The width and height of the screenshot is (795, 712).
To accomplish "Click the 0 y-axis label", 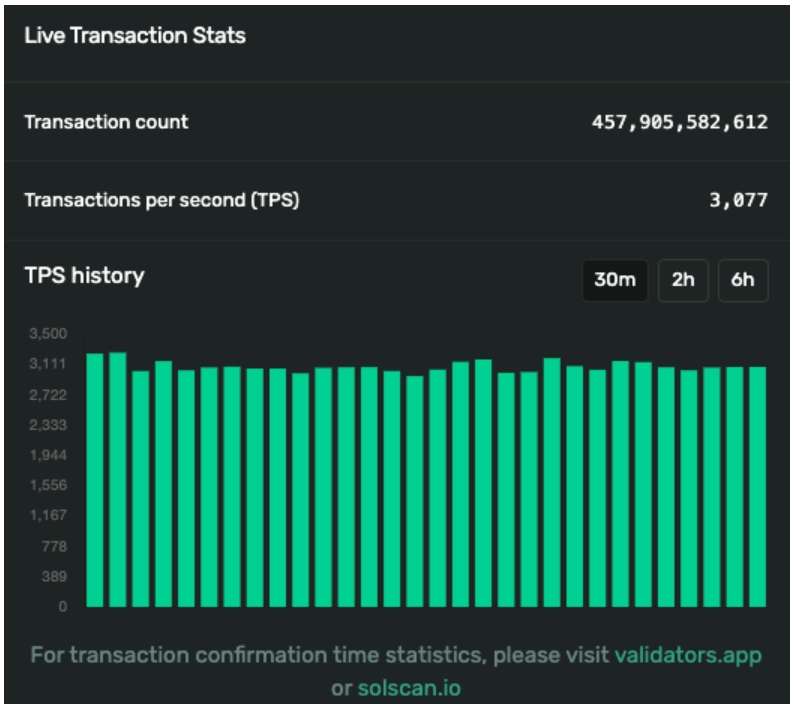I will click(x=62, y=606).
